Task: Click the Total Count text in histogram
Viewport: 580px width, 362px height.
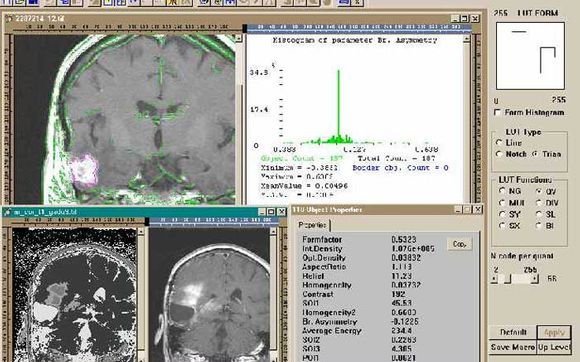Action: pyautogui.click(x=397, y=158)
